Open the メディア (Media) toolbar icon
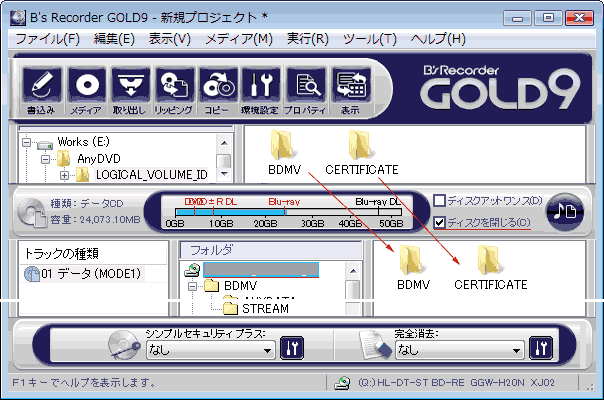 point(85,88)
